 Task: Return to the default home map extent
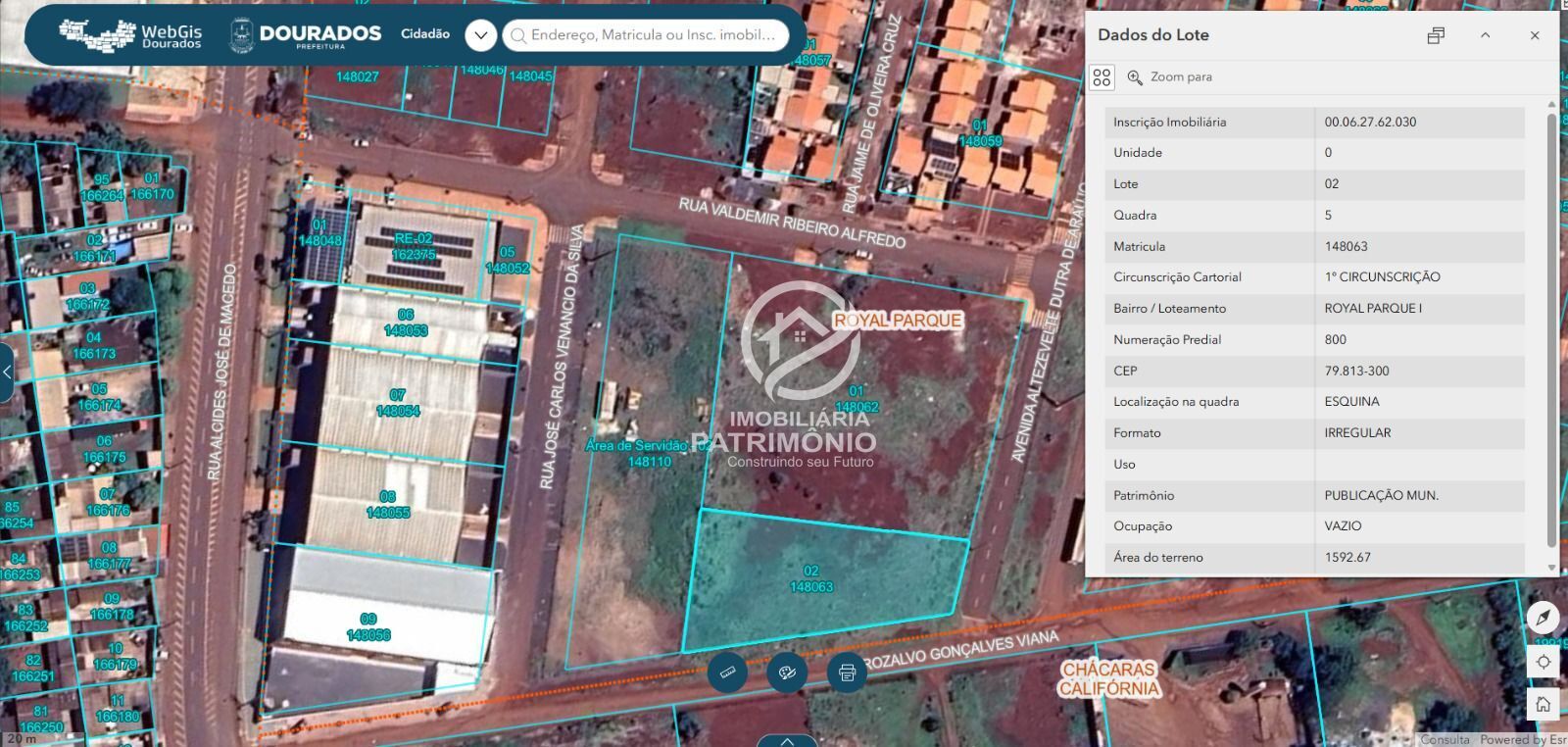pyautogui.click(x=1543, y=704)
